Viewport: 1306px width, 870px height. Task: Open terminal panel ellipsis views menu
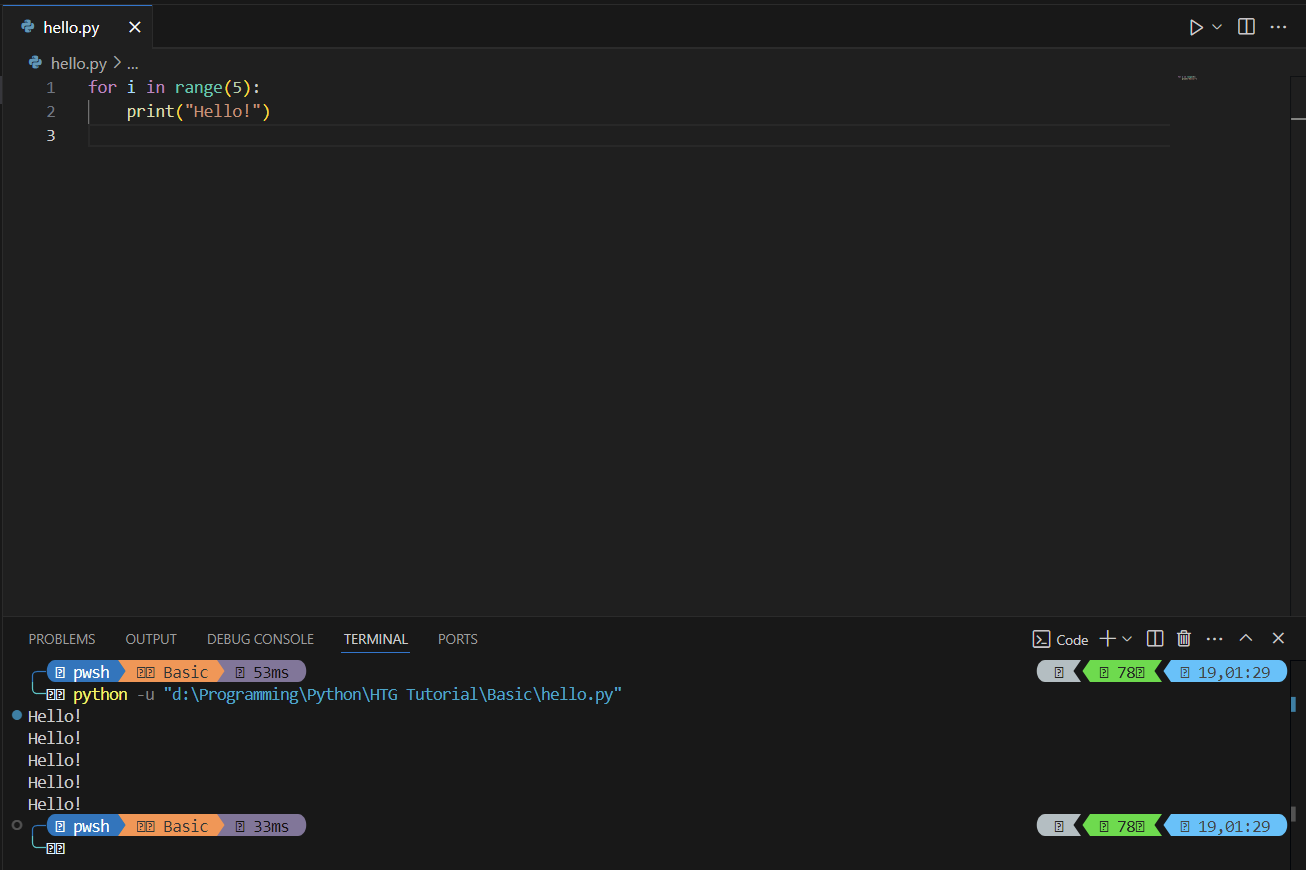[x=1215, y=639]
